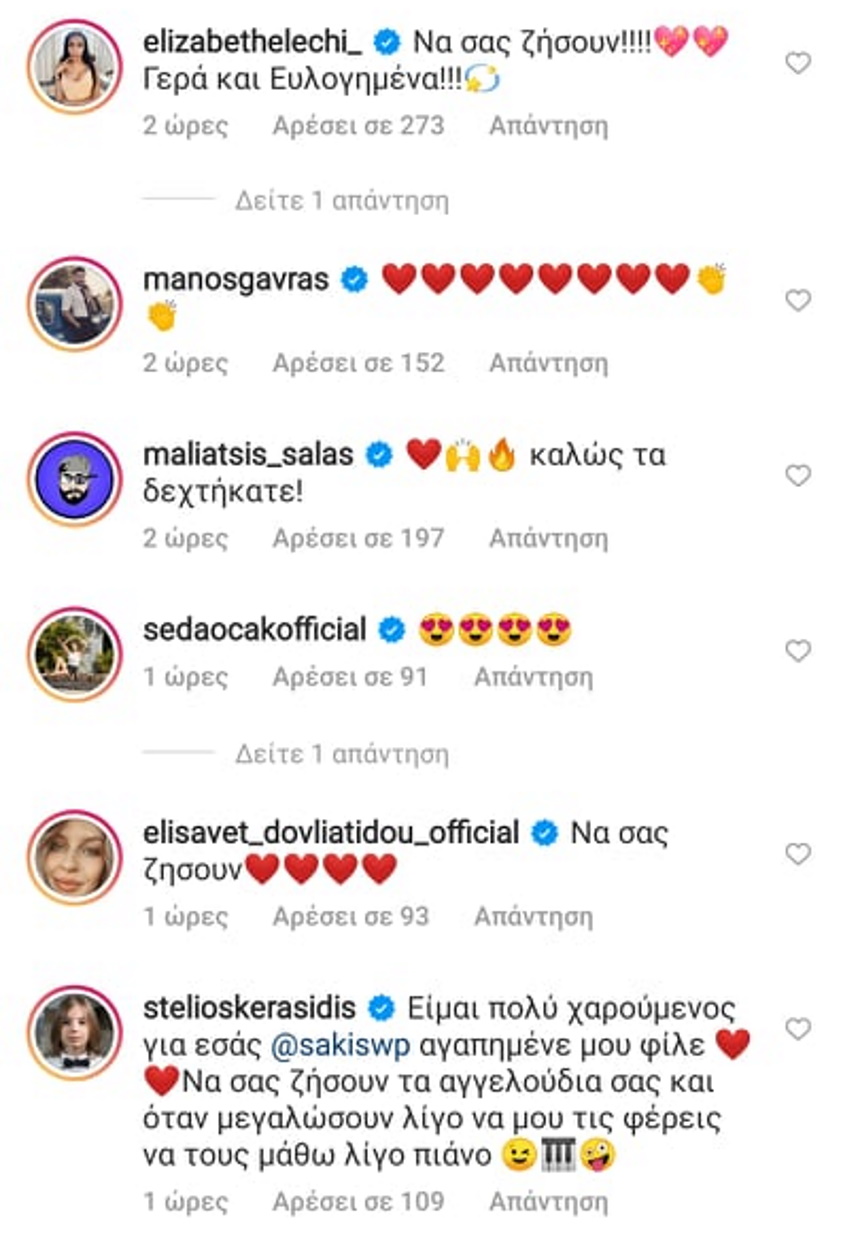Open manosgavras's avatar
This screenshot has width=860, height=1234.
pyautogui.click(x=75, y=304)
